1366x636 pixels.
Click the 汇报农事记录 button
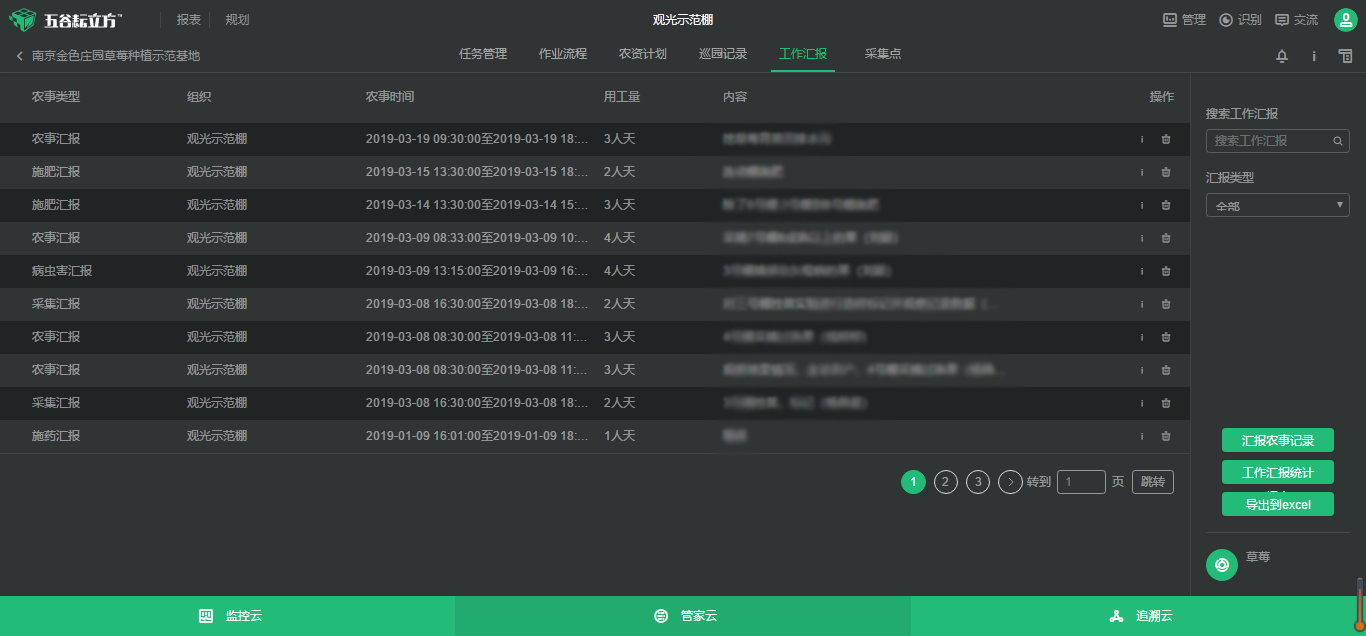(1277, 440)
